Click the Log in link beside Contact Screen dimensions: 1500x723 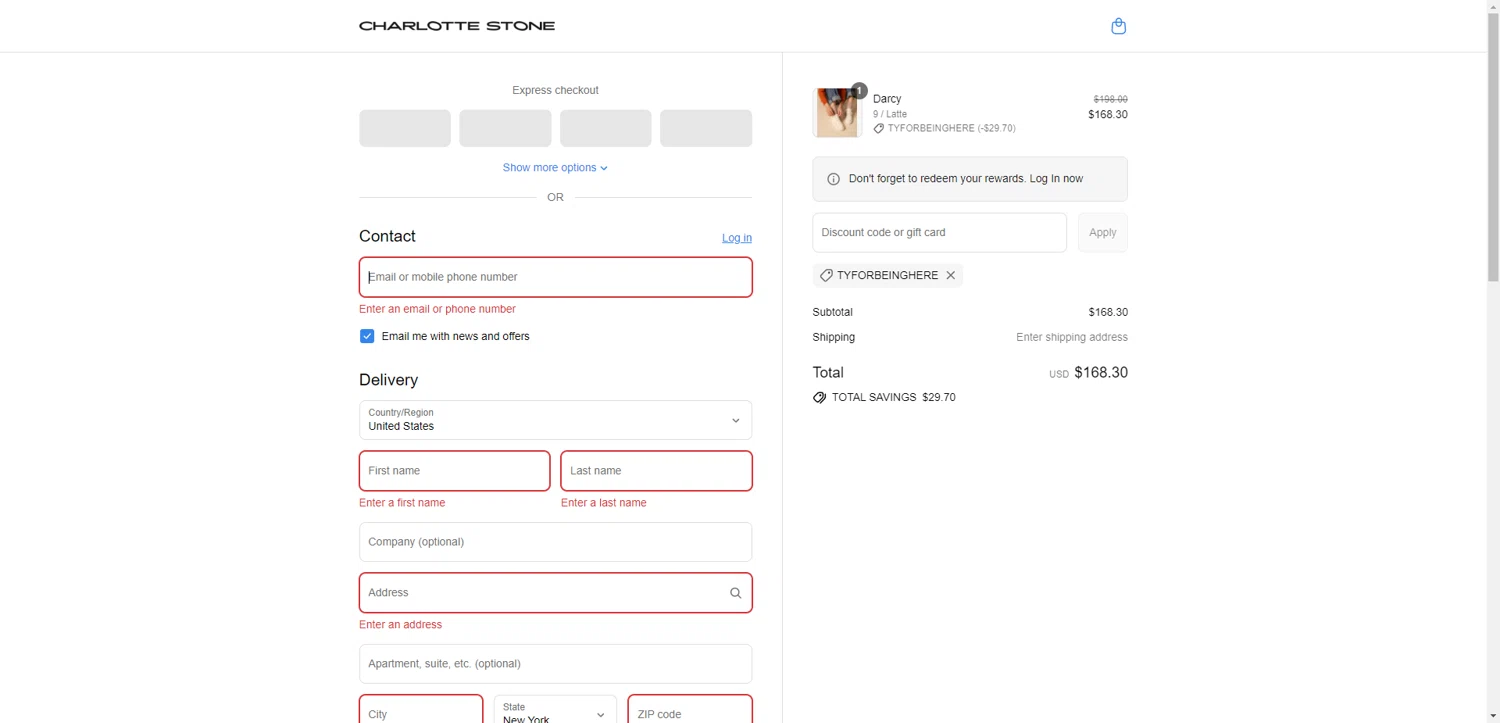[x=737, y=238]
